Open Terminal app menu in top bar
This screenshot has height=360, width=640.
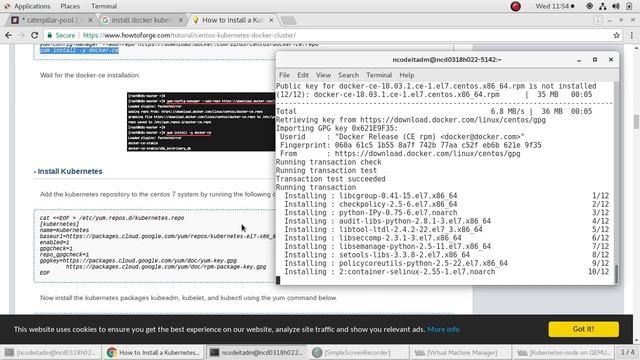104,6
